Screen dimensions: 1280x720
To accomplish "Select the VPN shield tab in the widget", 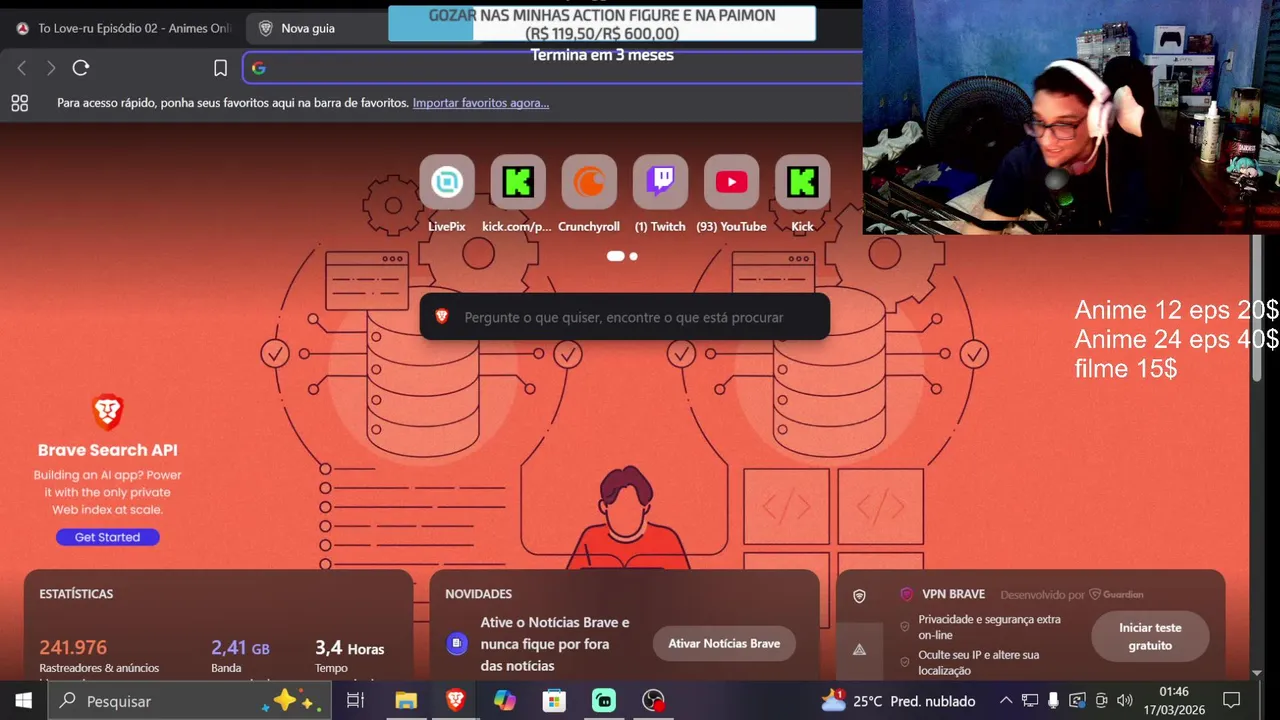I will [859, 596].
